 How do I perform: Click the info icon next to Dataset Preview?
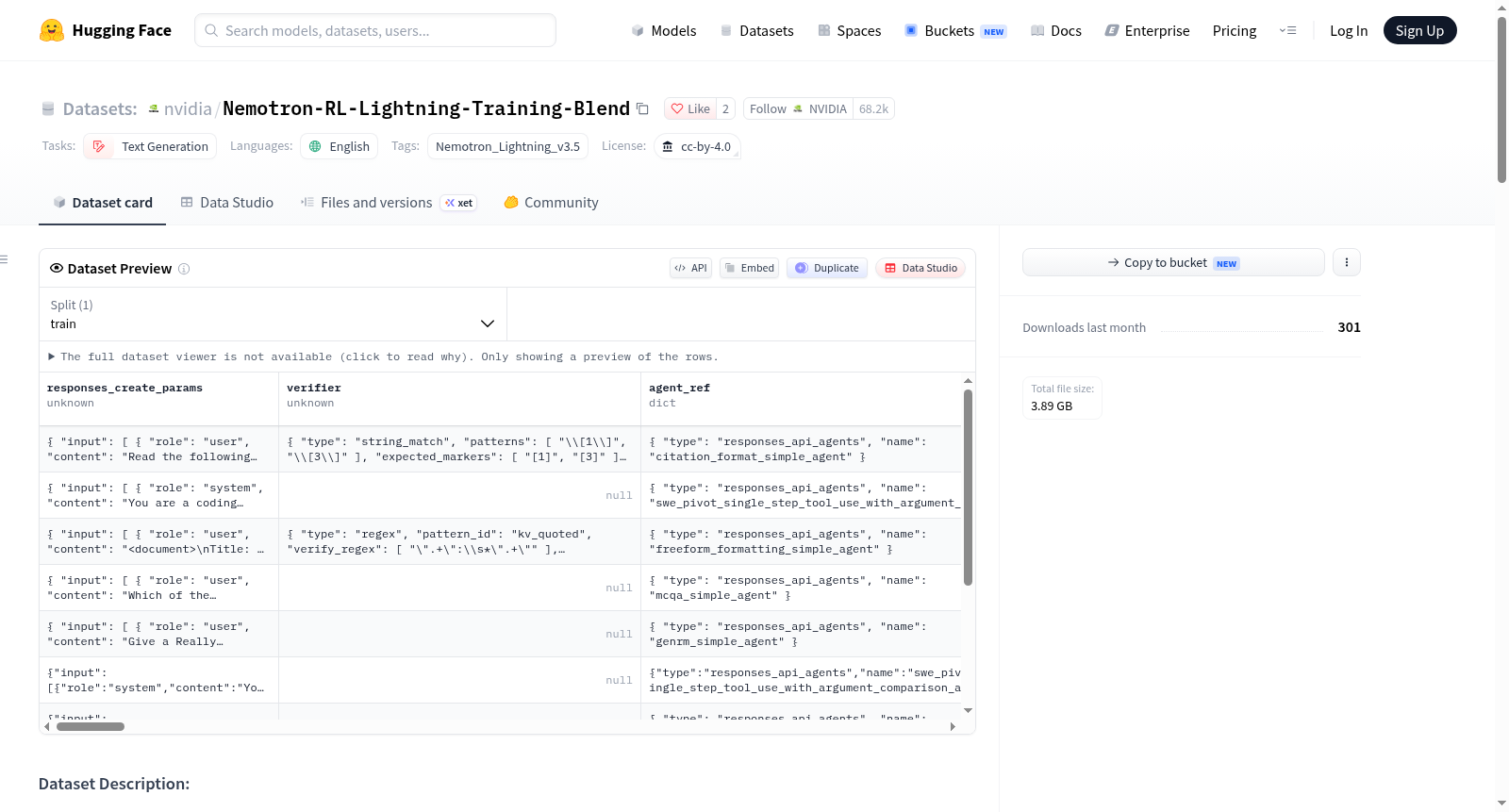click(184, 269)
